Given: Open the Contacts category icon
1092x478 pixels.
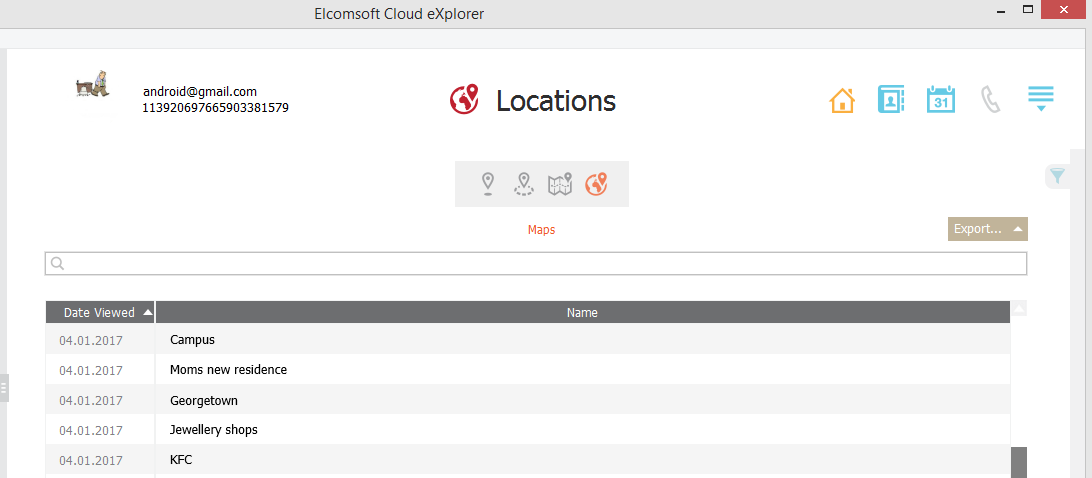Looking at the screenshot, I should click(x=891, y=100).
